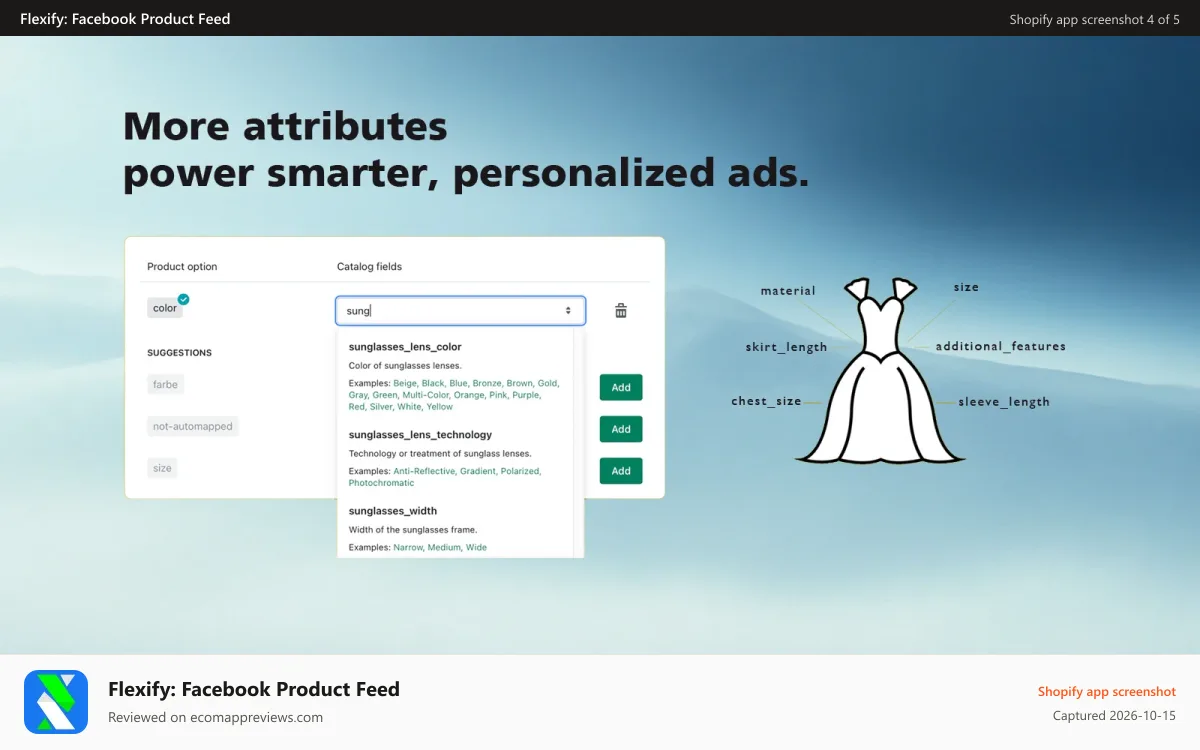The width and height of the screenshot is (1200, 750).
Task: Click the size label beside the dress
Action: click(966, 287)
